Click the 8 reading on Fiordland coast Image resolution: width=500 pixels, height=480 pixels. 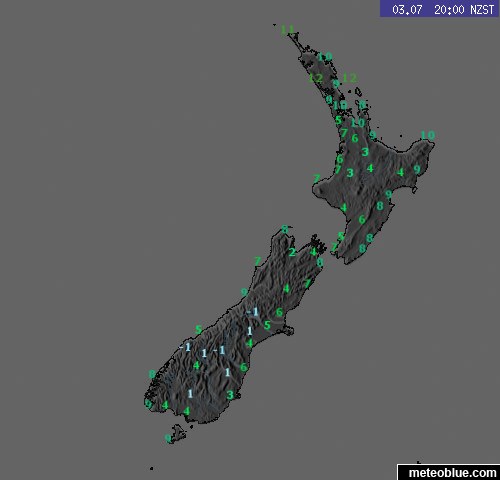click(x=152, y=374)
